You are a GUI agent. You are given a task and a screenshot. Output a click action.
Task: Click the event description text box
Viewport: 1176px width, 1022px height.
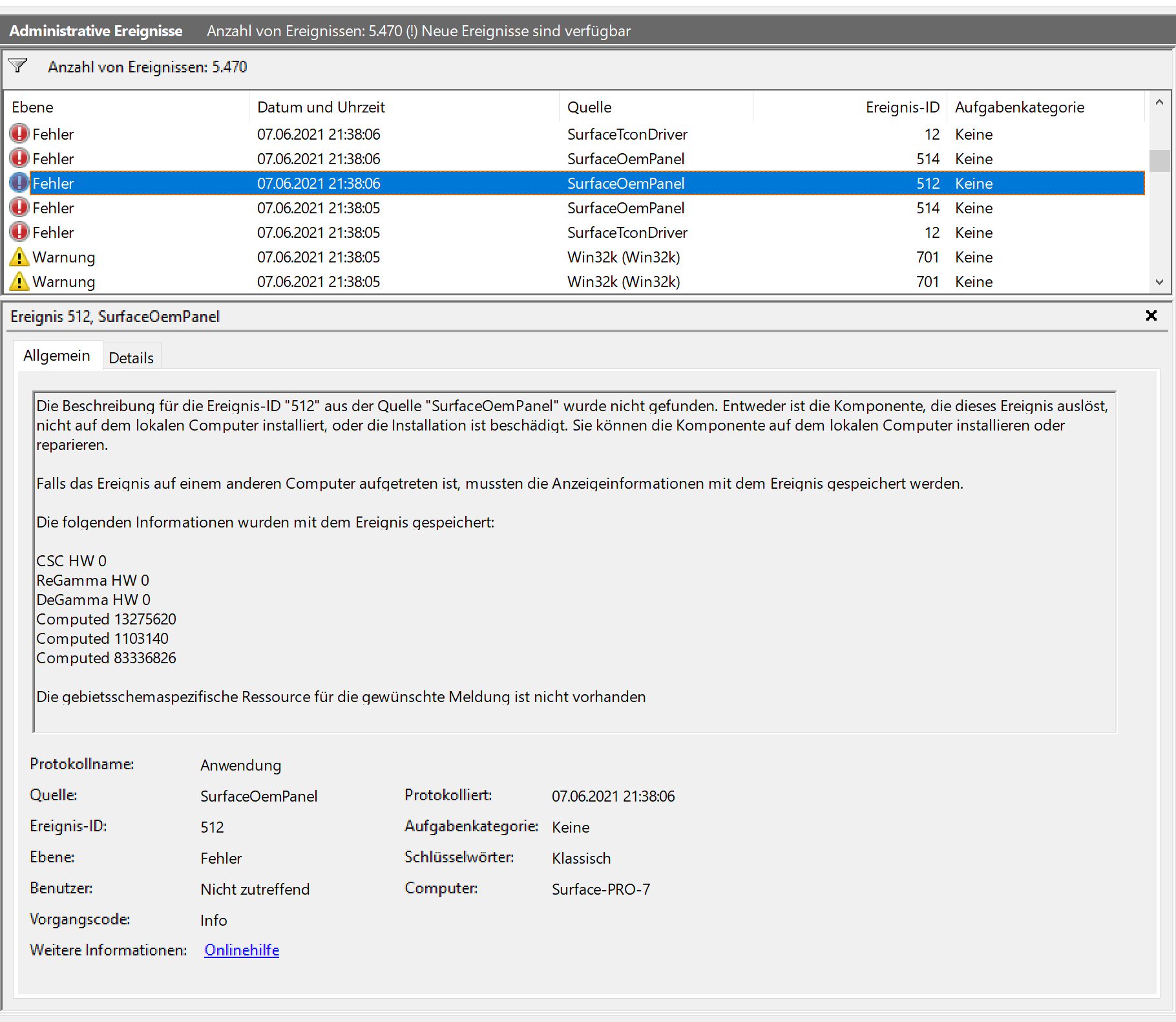575,561
